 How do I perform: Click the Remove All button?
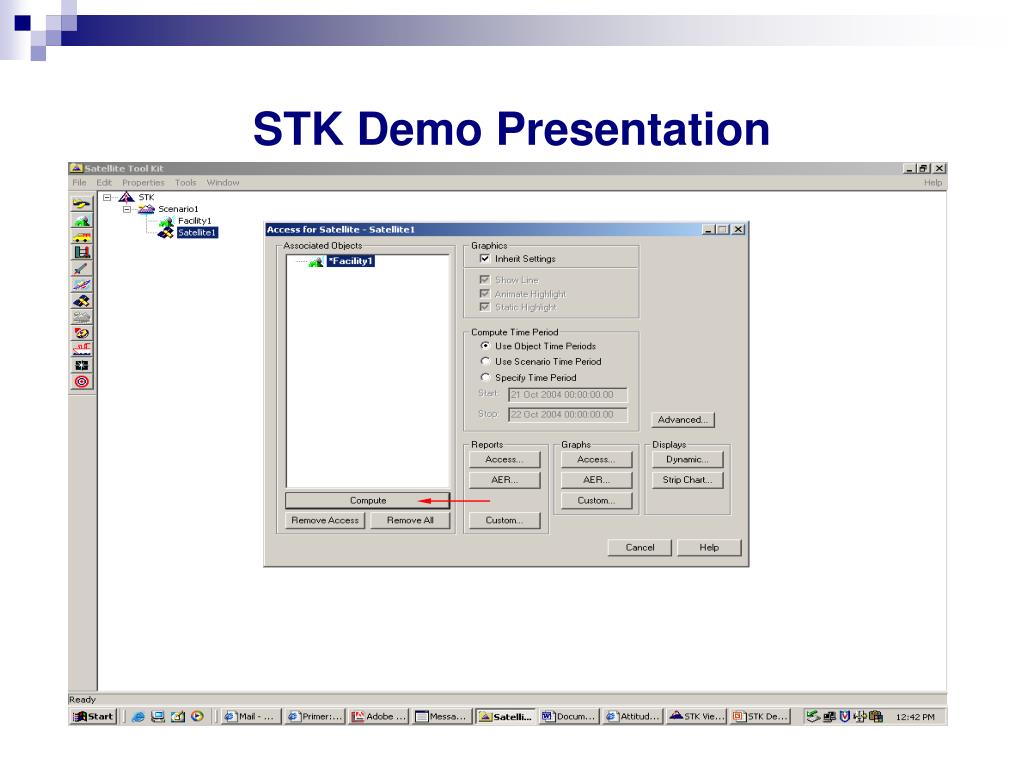pyautogui.click(x=410, y=520)
